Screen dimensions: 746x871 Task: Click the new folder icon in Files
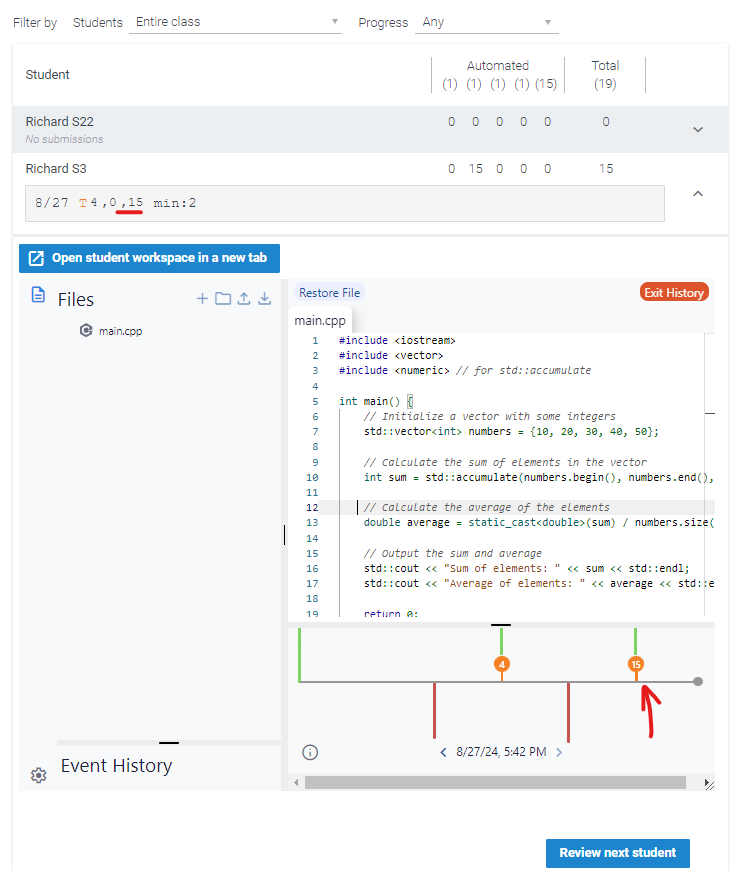click(222, 299)
